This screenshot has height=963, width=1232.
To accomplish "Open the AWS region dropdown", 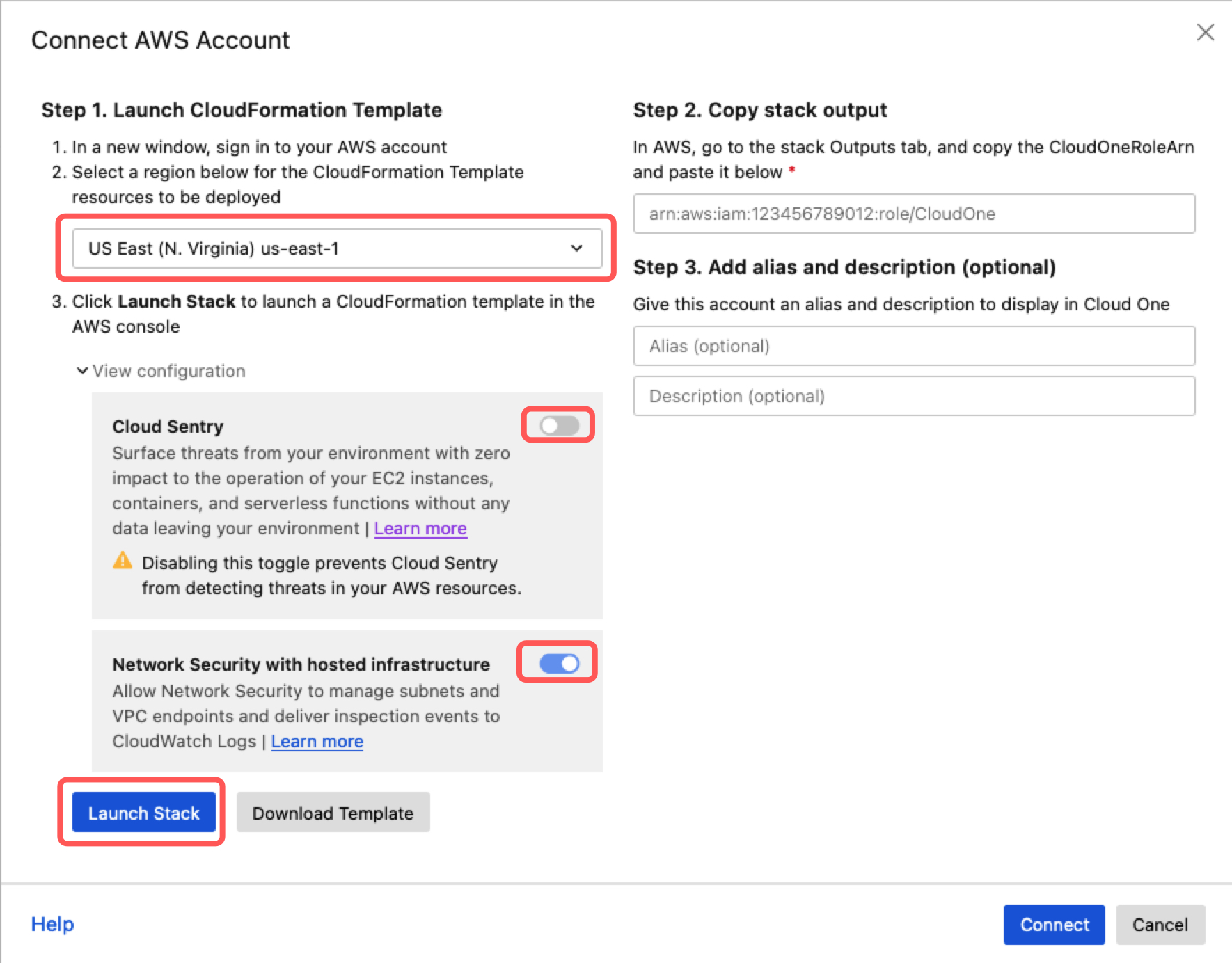I will click(337, 248).
